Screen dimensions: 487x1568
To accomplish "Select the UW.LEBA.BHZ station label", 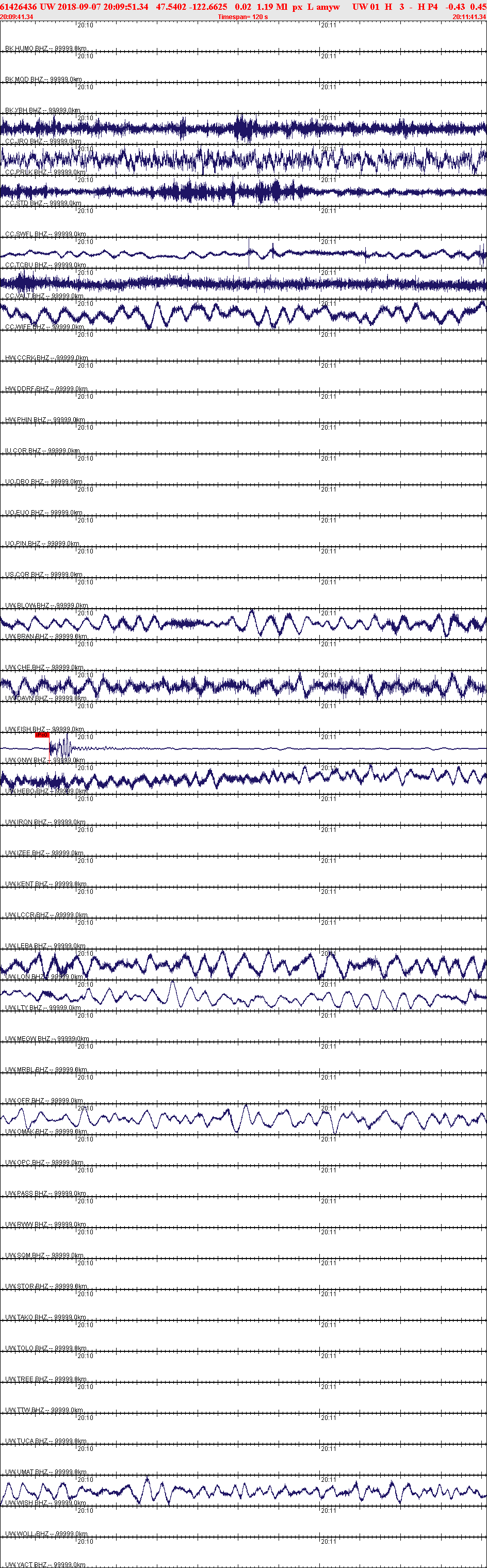I will click(x=45, y=945).
